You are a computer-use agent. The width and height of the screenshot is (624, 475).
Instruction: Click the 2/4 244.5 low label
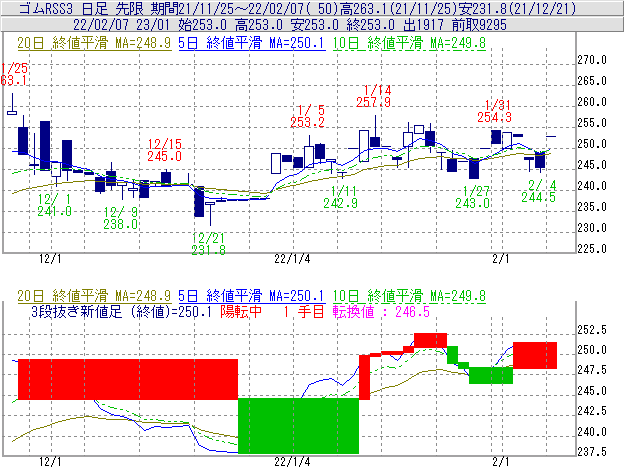pyautogui.click(x=538, y=191)
